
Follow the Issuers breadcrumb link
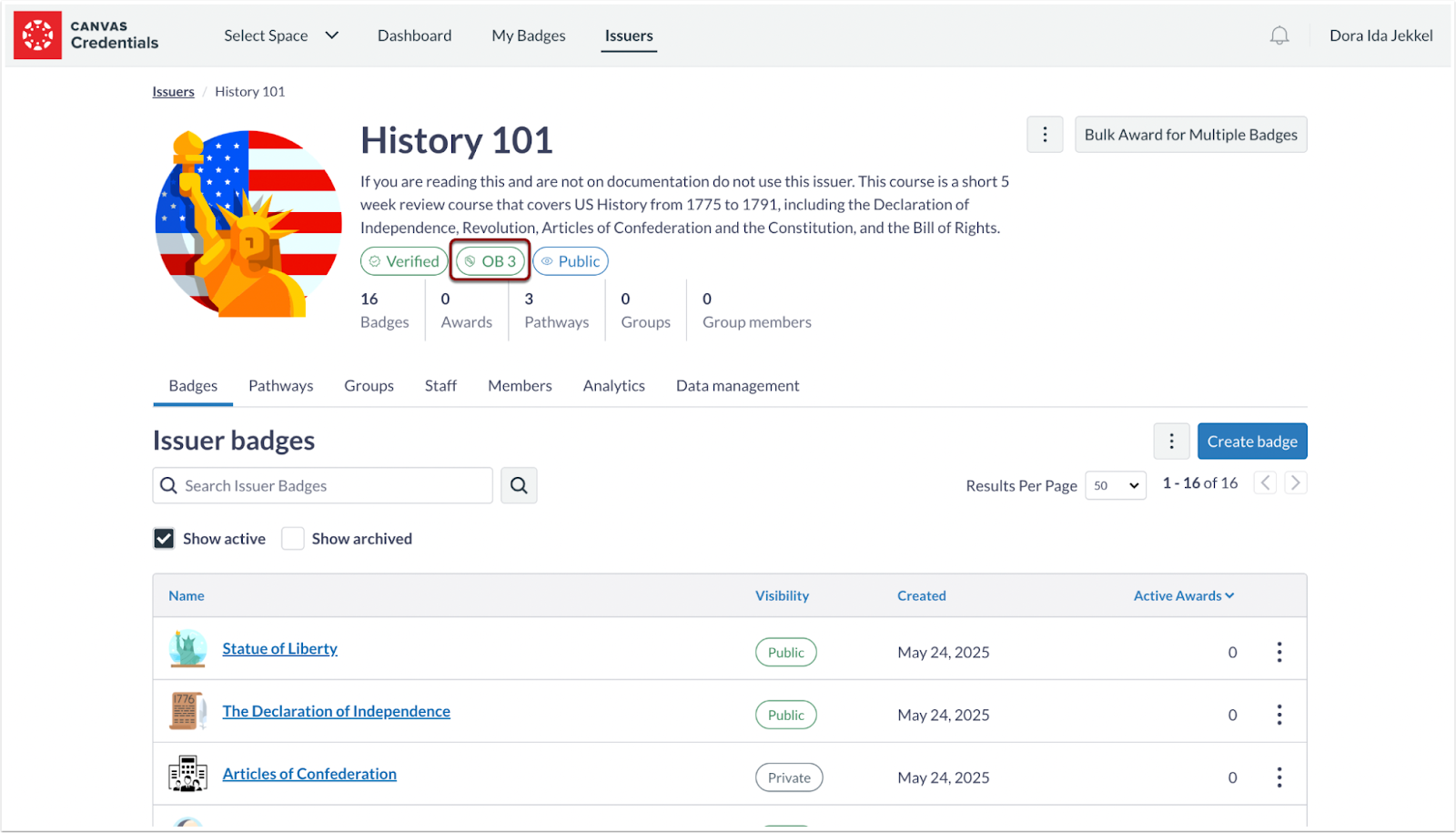[173, 92]
